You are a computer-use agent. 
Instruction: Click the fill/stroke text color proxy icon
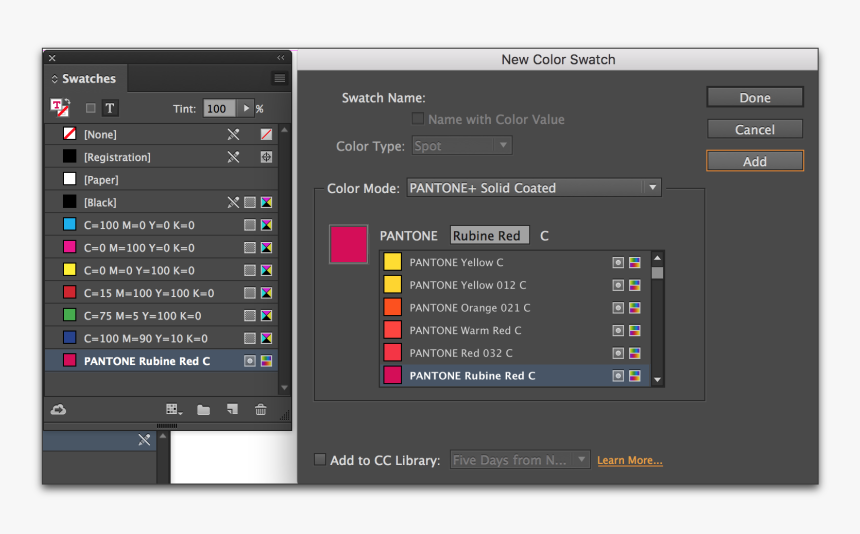click(x=60, y=107)
